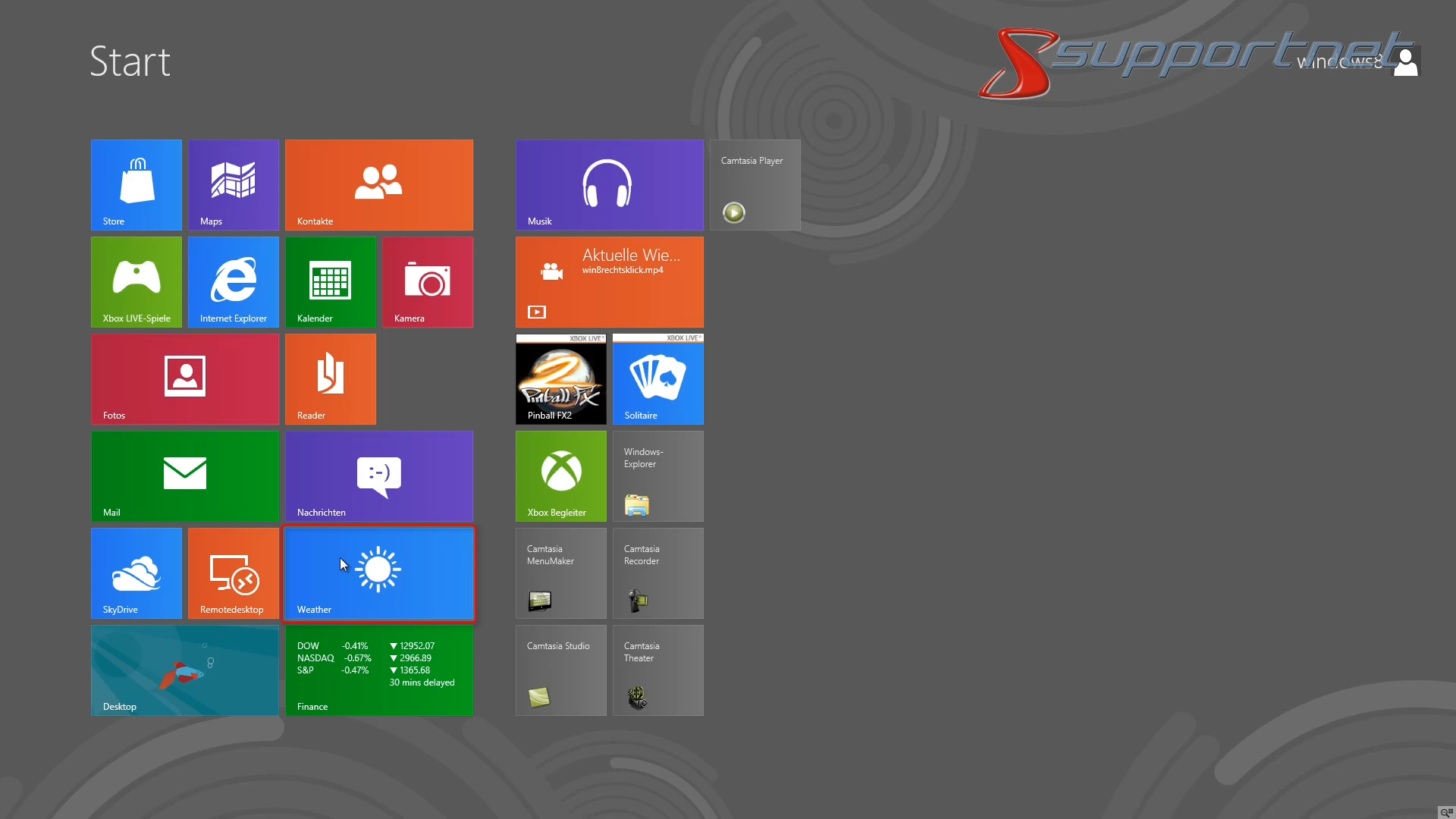The width and height of the screenshot is (1456, 819).
Task: Click the zoom-out button in the corner
Action: pyautogui.click(x=1446, y=812)
